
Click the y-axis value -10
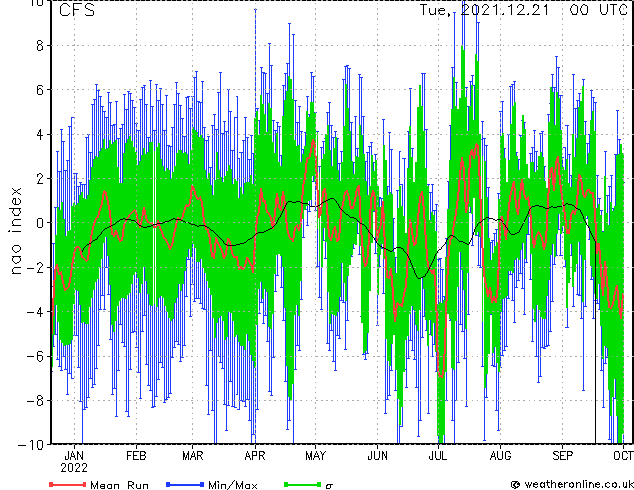pos(31,445)
